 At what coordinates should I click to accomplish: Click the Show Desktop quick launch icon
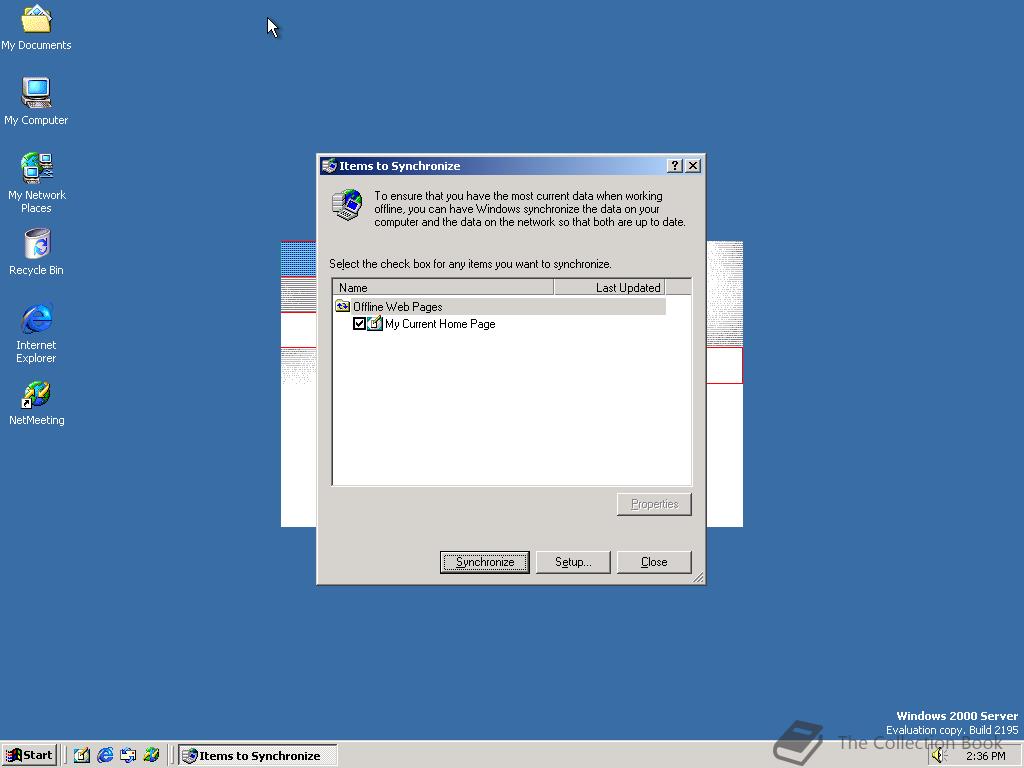click(x=82, y=755)
